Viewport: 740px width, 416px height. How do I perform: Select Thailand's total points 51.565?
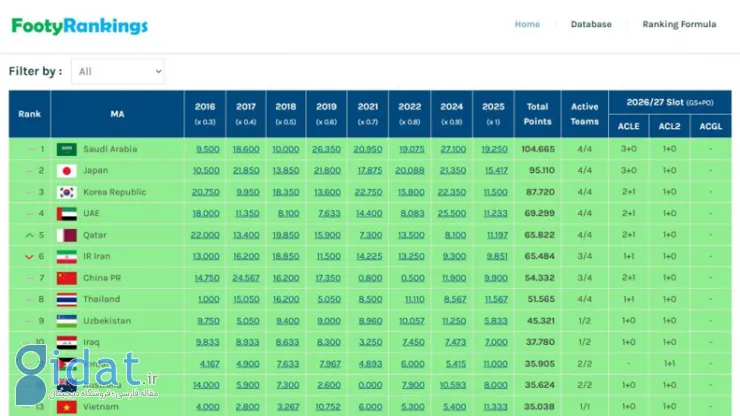[x=541, y=299]
